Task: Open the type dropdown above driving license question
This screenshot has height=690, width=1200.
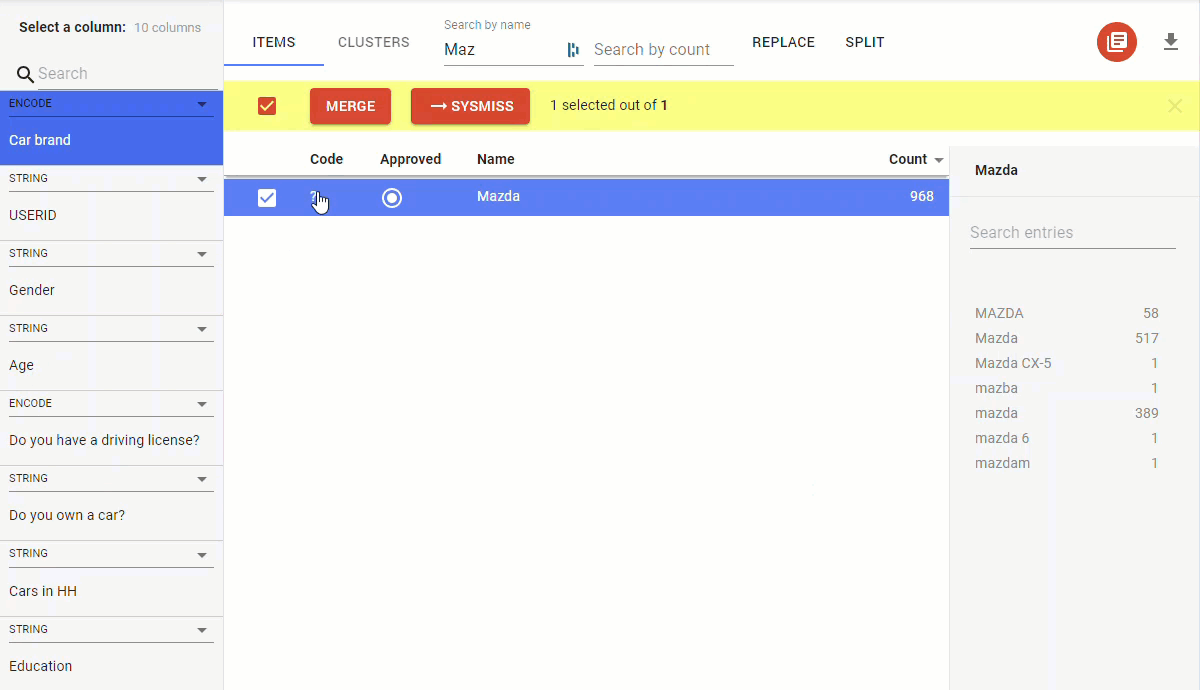Action: pos(202,404)
